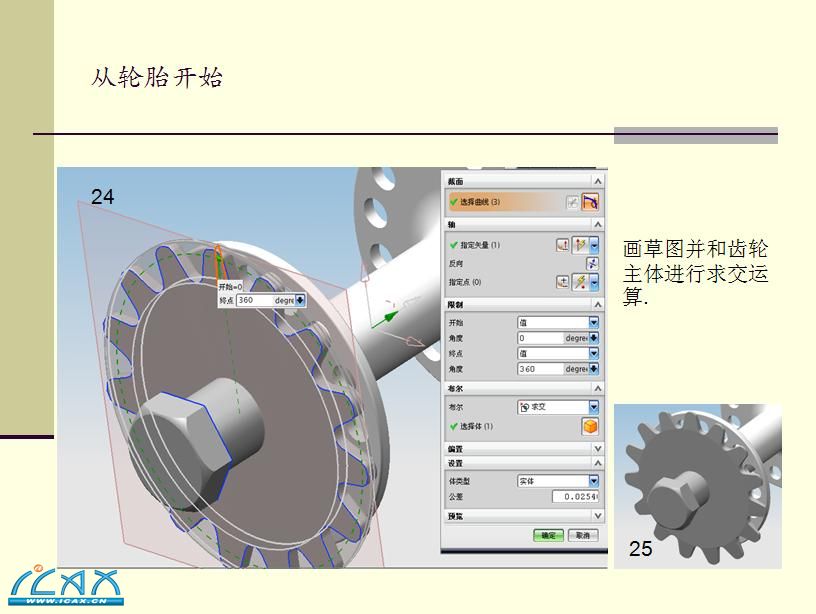816x614 pixels.
Task: Click the on-screen 终点 360 input in viewport
Action: click(x=254, y=300)
